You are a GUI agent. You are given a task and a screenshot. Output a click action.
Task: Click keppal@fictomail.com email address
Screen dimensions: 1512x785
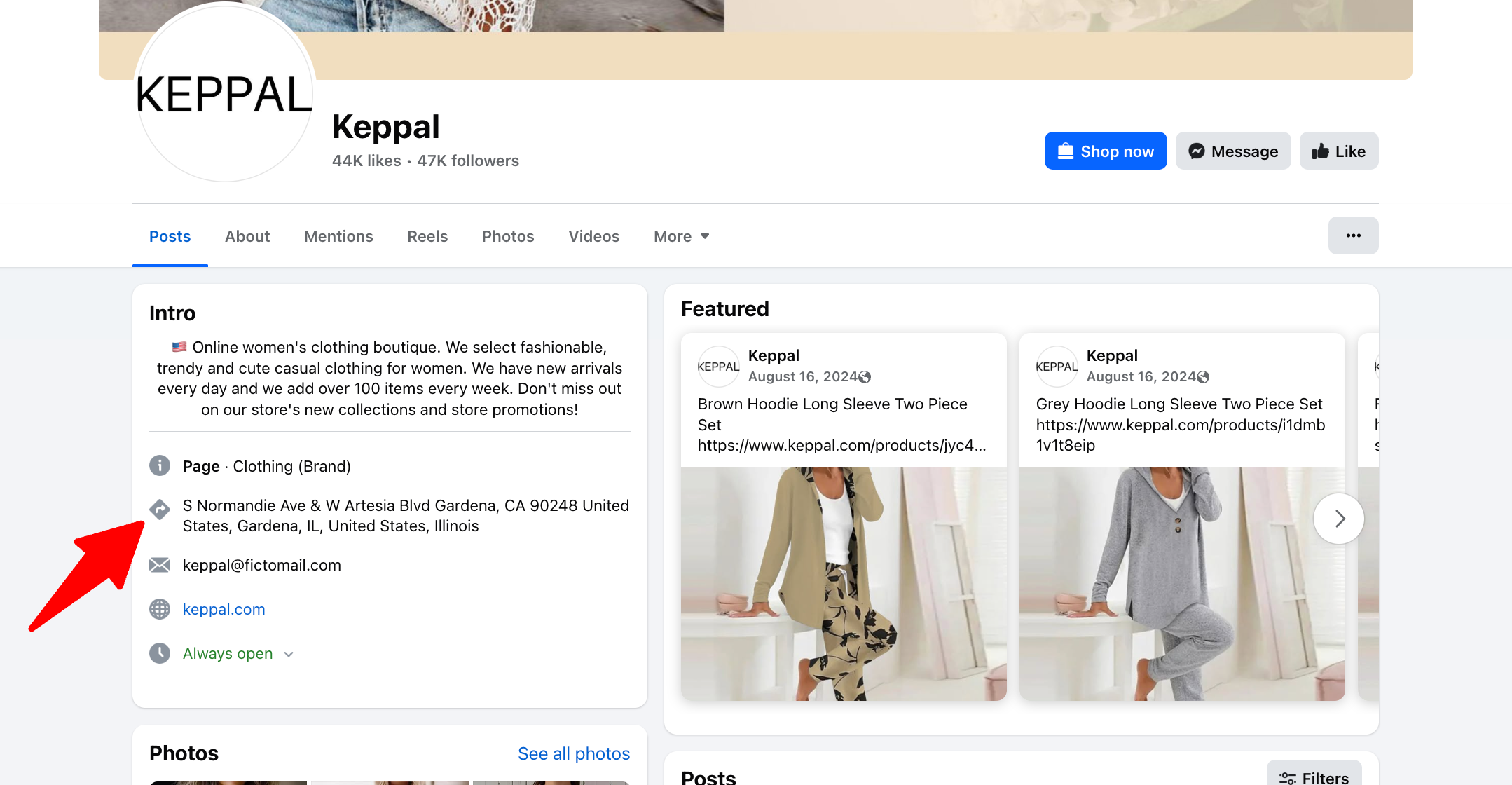pos(262,565)
